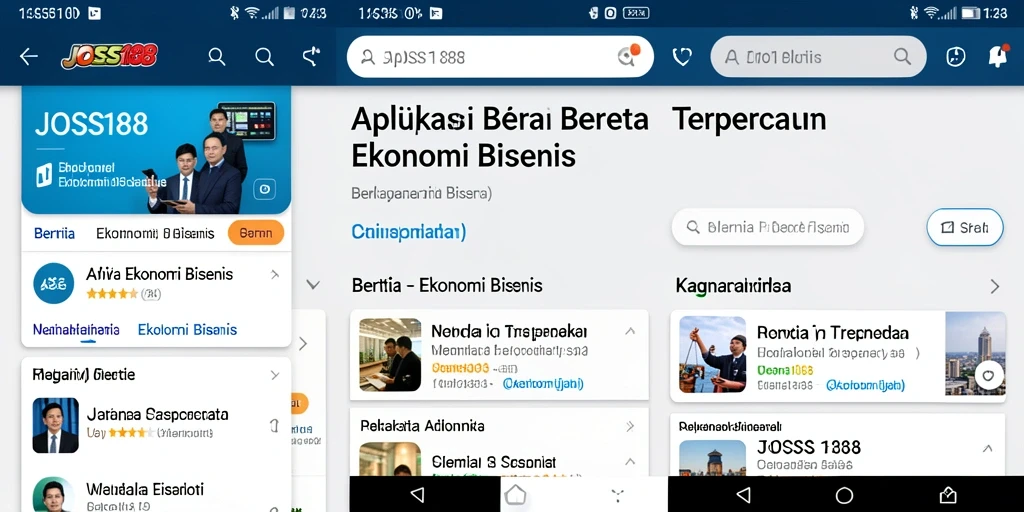Tap the small square icon on JOSS188 banner
The width and height of the screenshot is (1024, 512).
264,189
